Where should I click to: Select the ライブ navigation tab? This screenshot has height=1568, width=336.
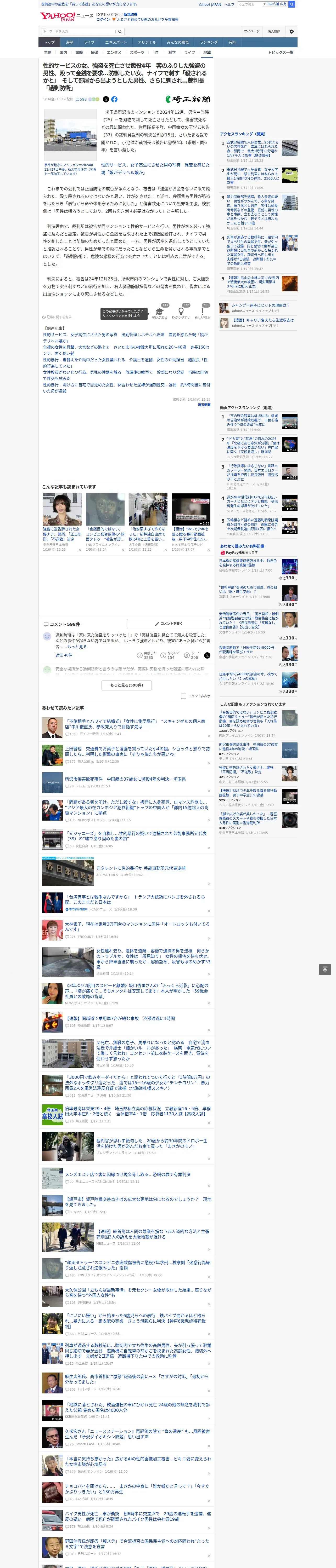(x=89, y=43)
